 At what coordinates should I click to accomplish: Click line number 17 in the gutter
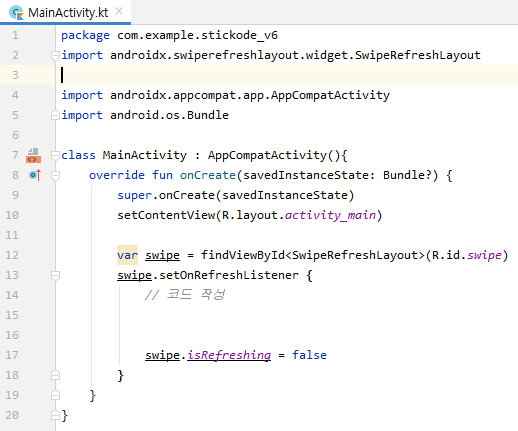coord(12,355)
